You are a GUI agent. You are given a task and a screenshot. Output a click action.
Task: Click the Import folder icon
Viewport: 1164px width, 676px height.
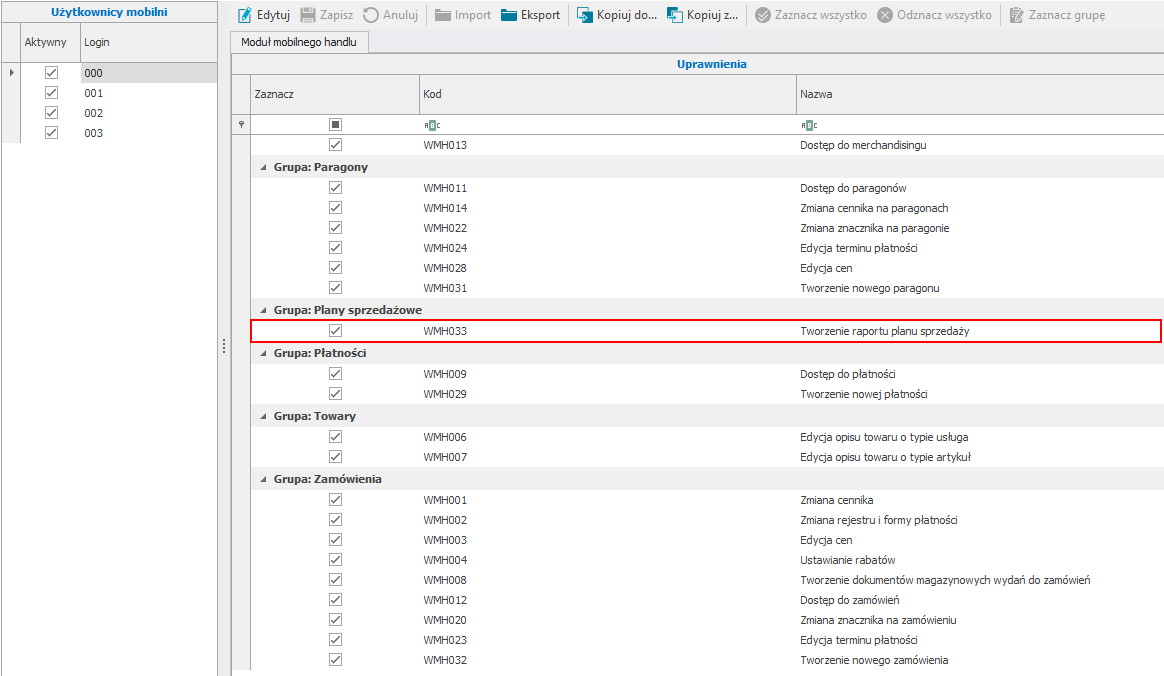tap(443, 15)
